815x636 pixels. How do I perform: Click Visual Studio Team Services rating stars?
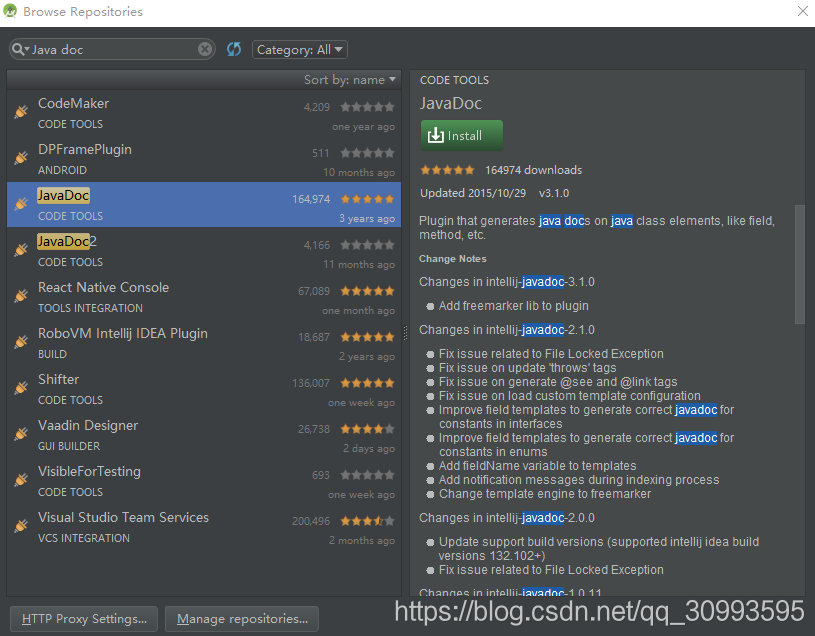tap(367, 521)
